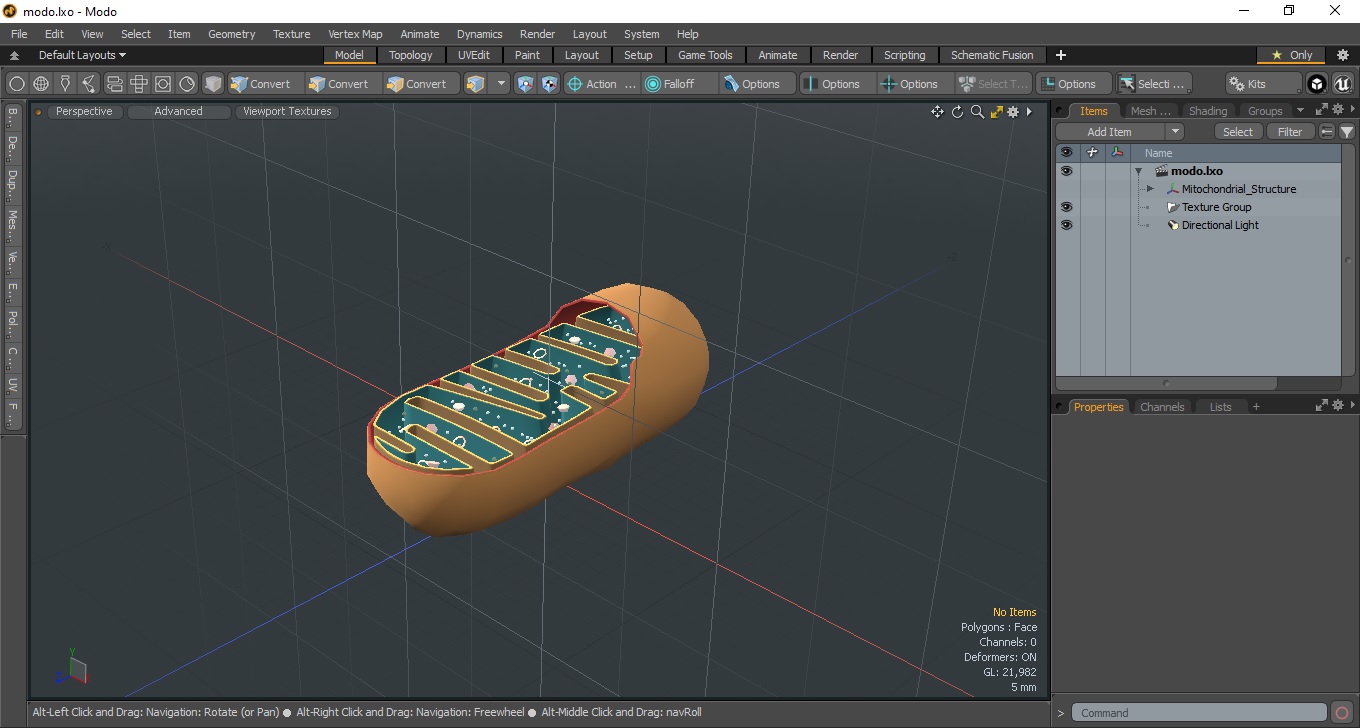Image resolution: width=1360 pixels, height=728 pixels.
Task: Toggle the Only star button
Action: (1291, 55)
